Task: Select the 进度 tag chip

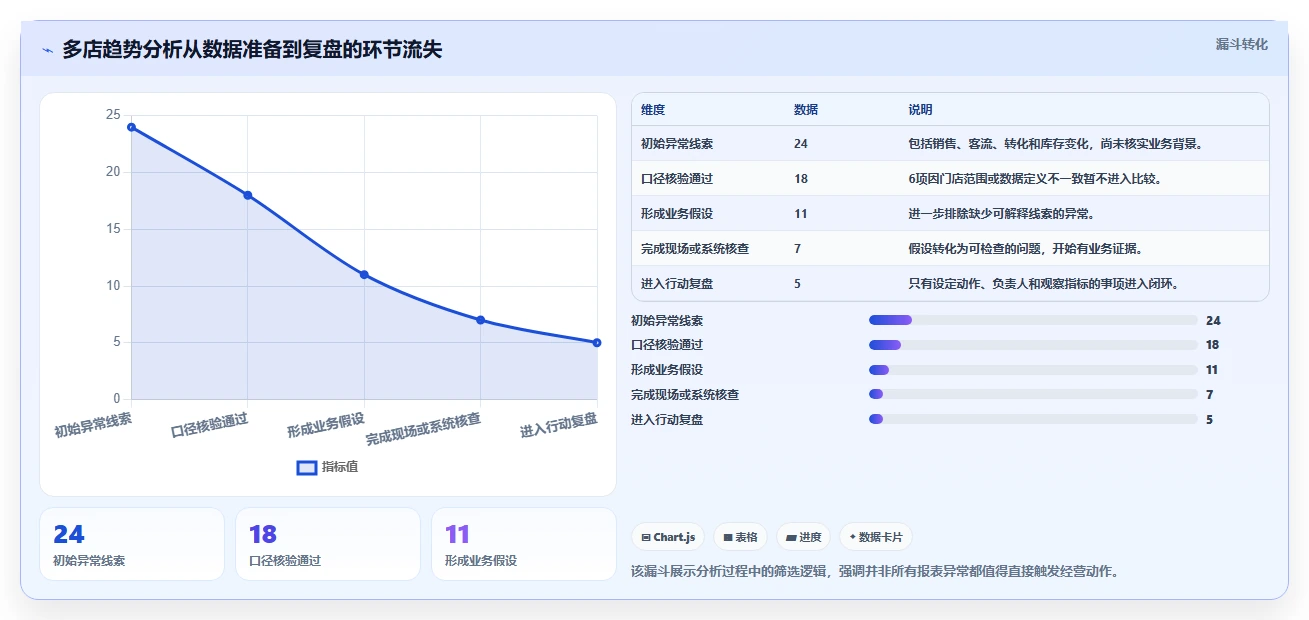Action: pos(803,537)
